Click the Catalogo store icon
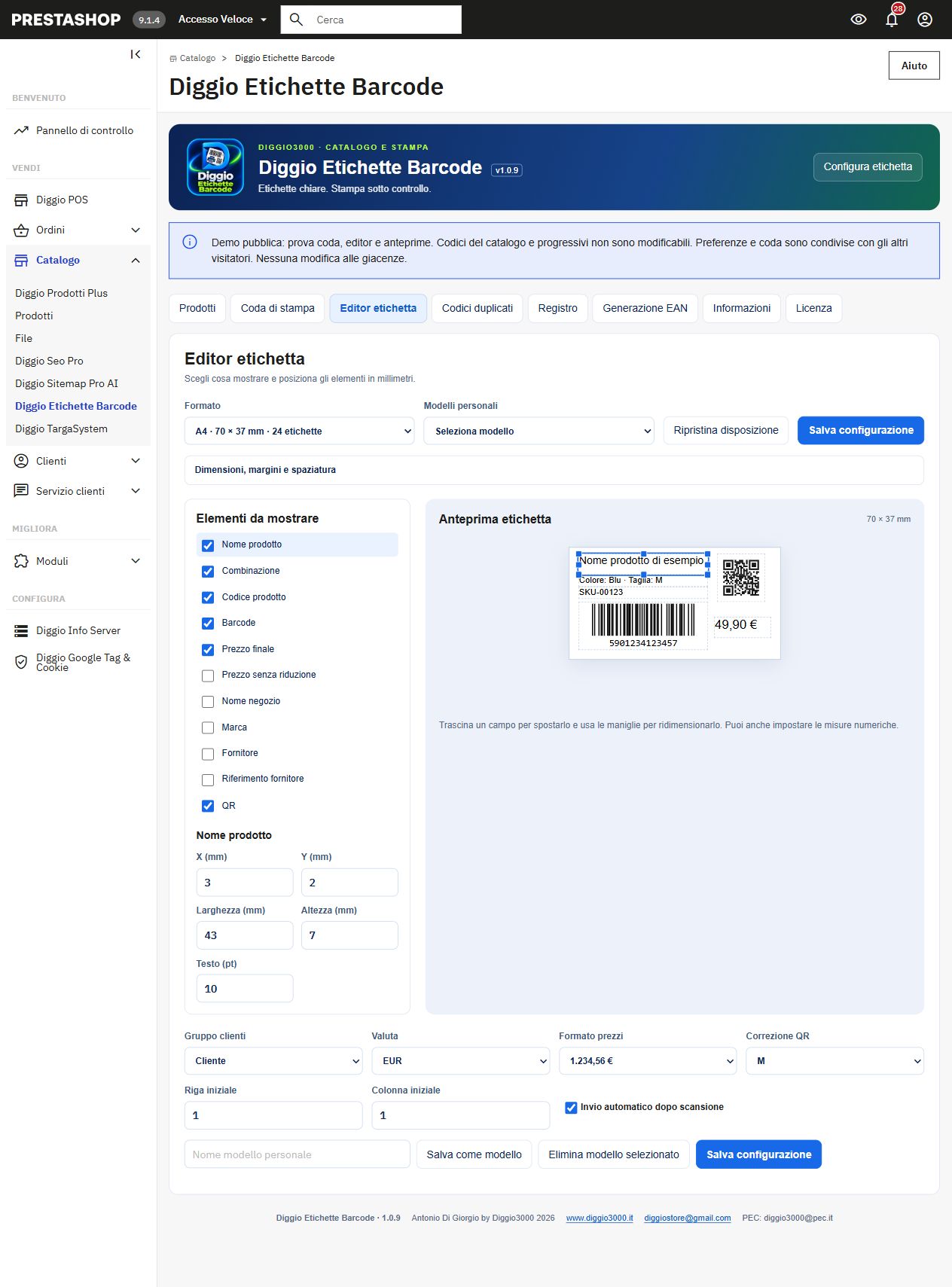This screenshot has height=1287, width=952. pos(21,260)
